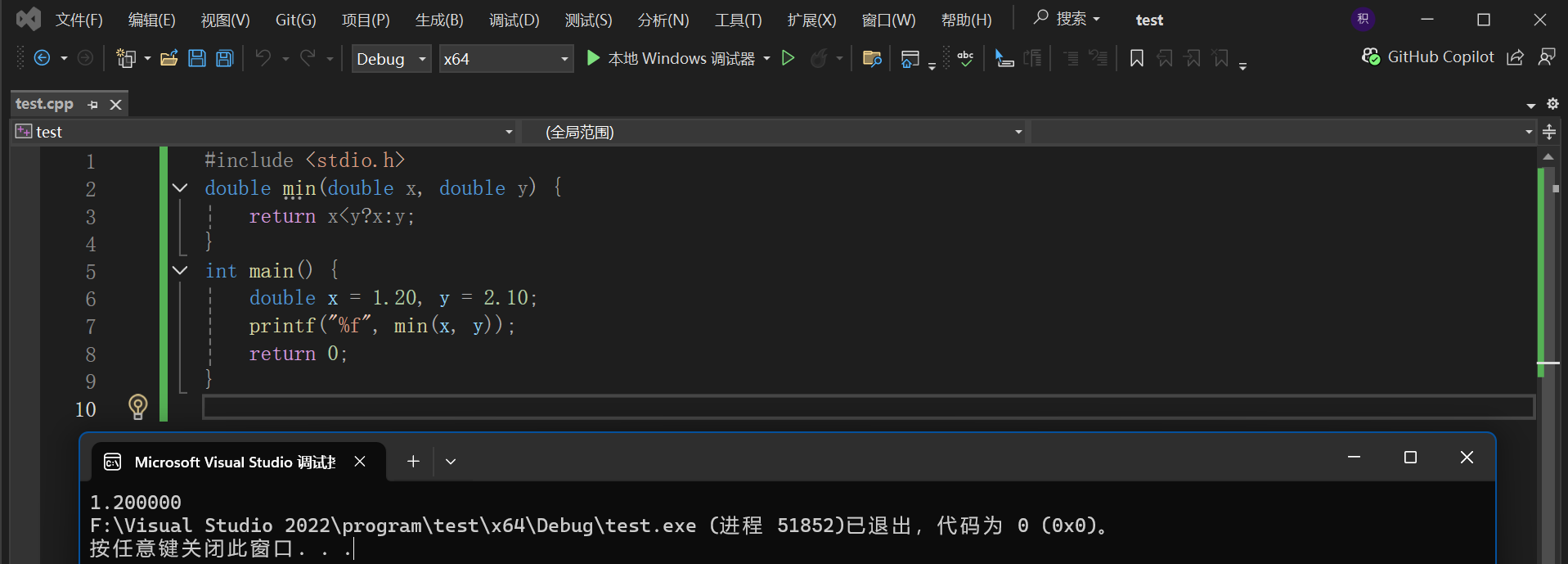Open the 调试(D) menu
Viewport: 1568px width, 564px height.
pos(514,20)
